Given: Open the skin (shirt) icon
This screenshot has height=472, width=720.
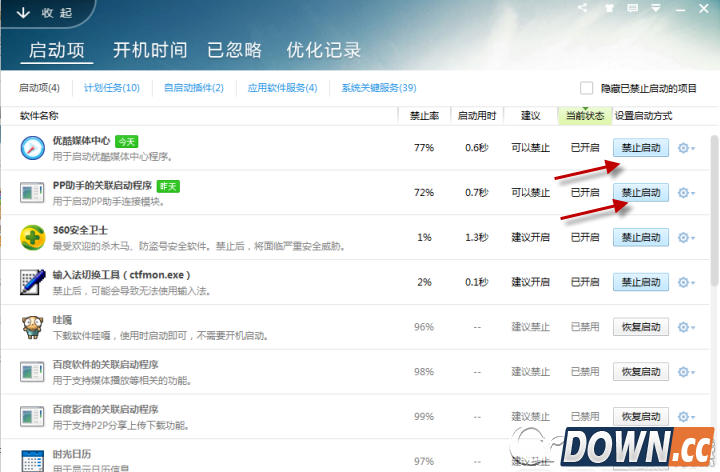Looking at the screenshot, I should 609,8.
